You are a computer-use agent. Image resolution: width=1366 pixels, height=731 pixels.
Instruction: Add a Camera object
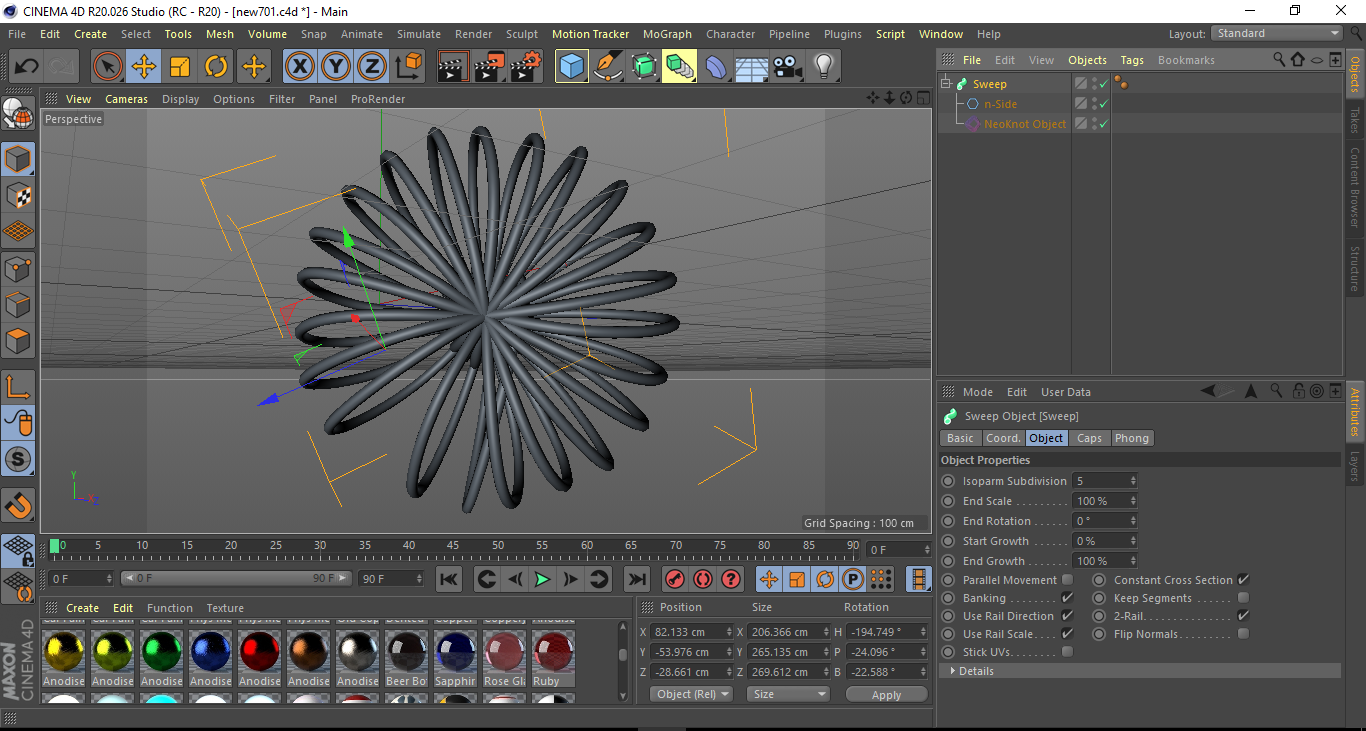pos(787,67)
